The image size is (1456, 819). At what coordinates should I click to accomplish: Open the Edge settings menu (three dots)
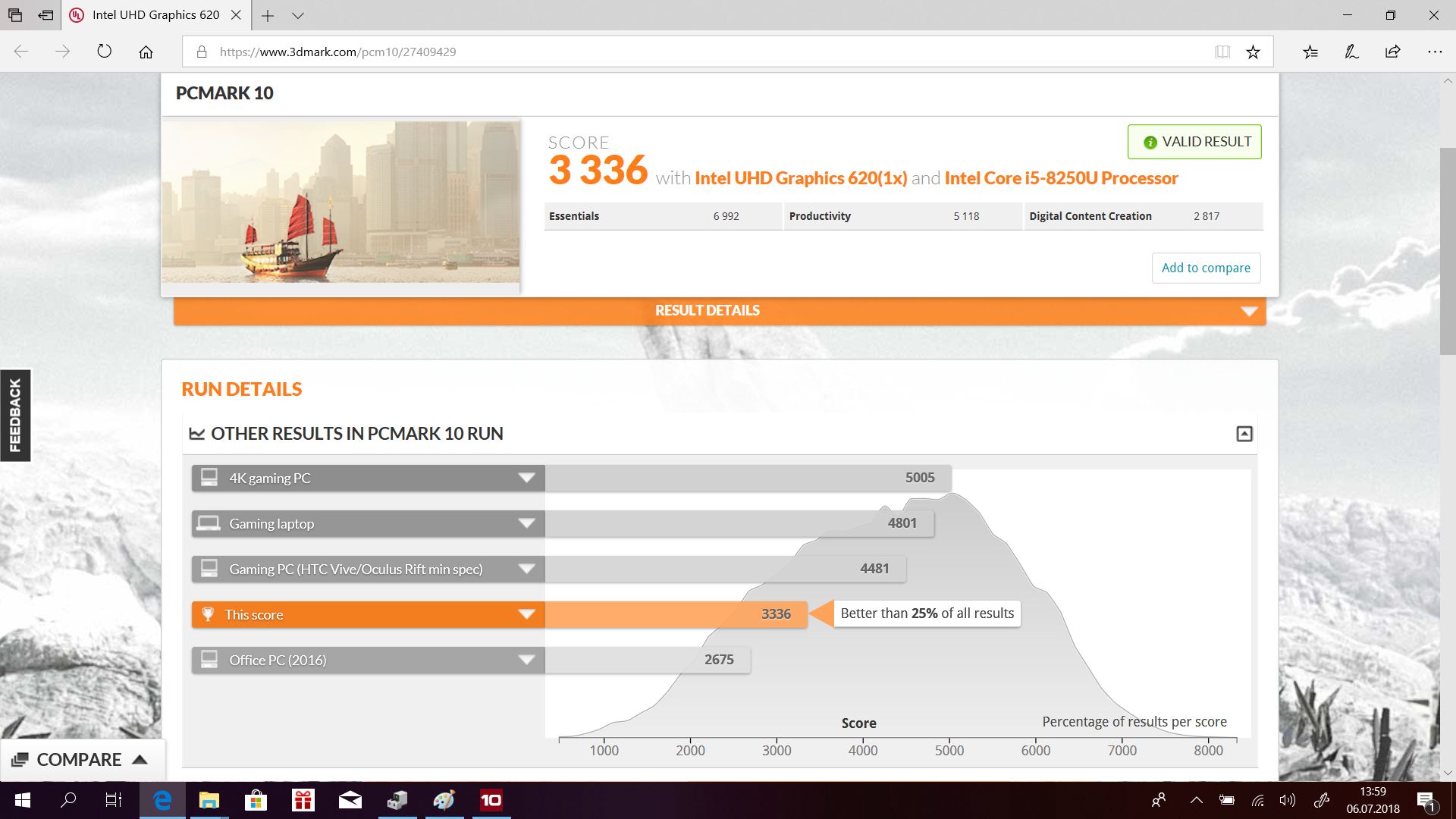pyautogui.click(x=1435, y=51)
